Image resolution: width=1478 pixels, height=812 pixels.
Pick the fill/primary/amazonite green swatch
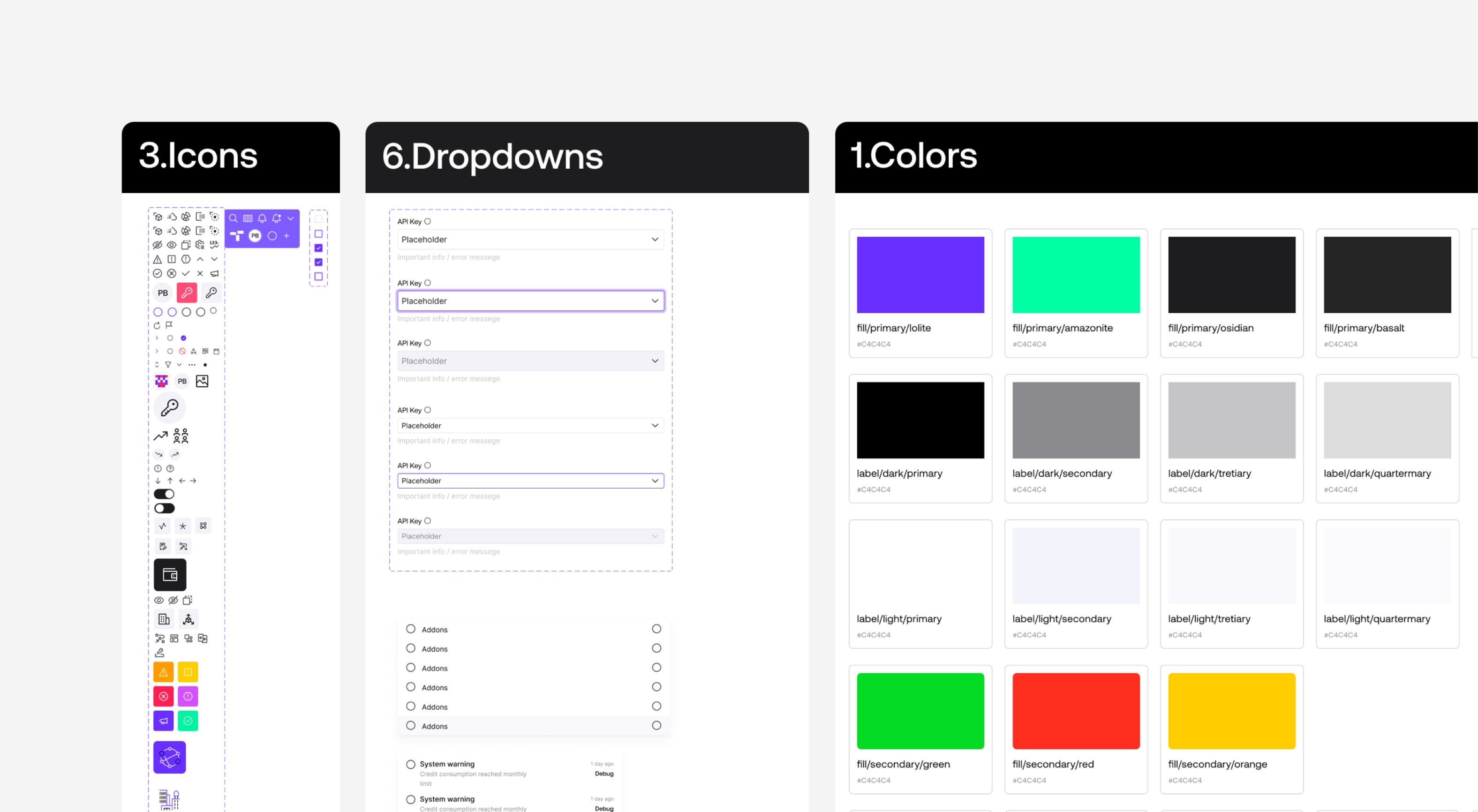pos(1076,275)
